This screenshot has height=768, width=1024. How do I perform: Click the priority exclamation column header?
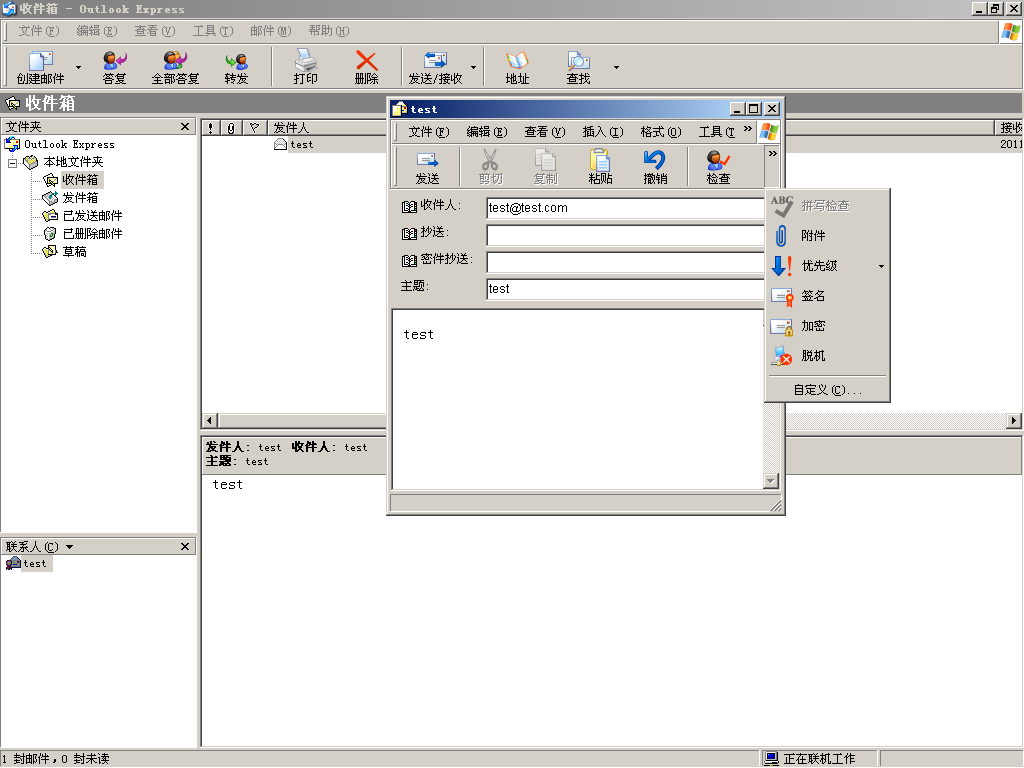(210, 127)
